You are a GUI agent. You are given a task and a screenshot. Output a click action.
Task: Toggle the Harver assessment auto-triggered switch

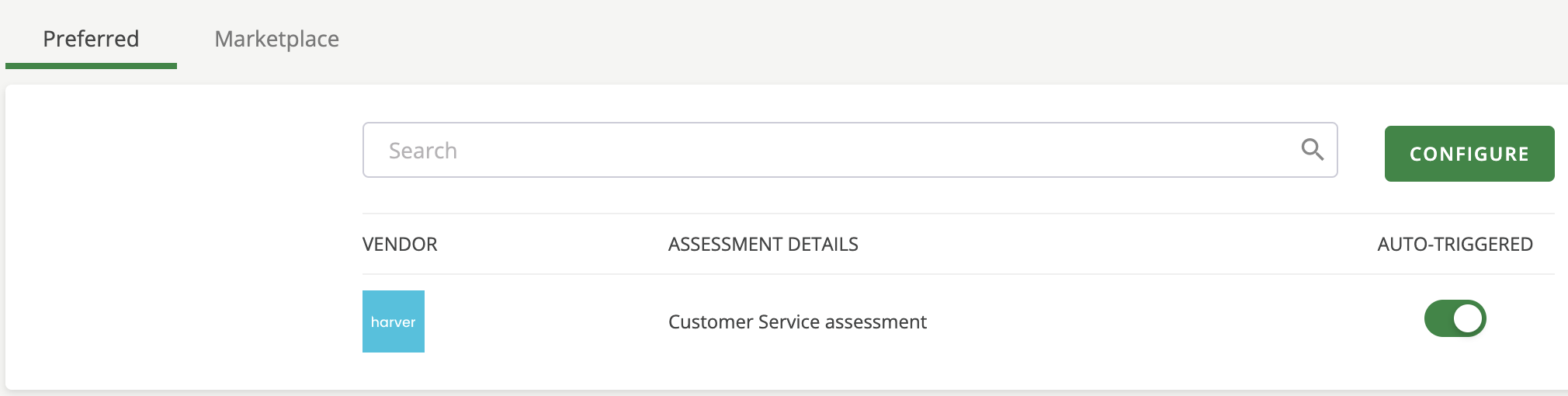click(x=1455, y=318)
